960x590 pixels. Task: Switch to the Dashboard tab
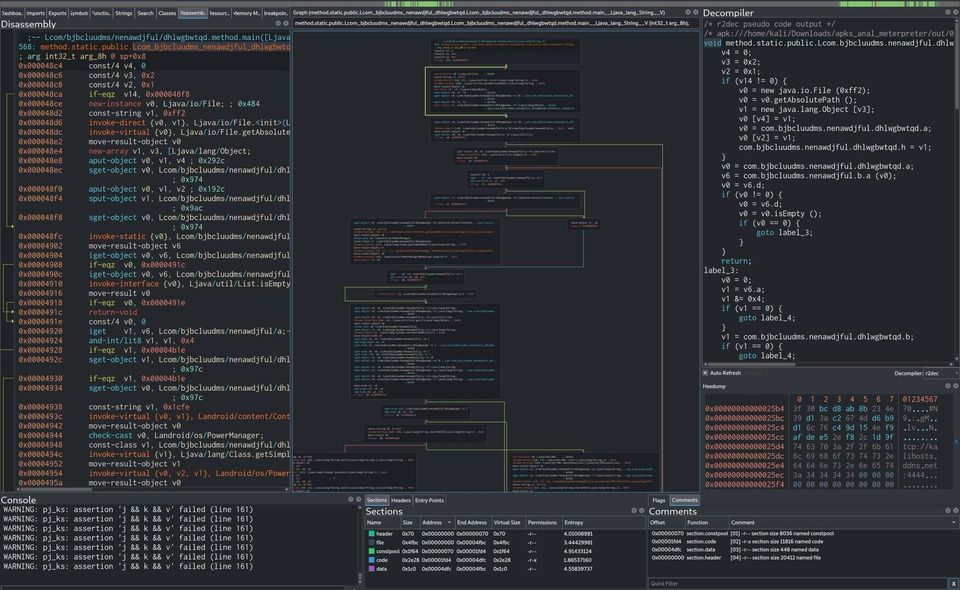12,13
